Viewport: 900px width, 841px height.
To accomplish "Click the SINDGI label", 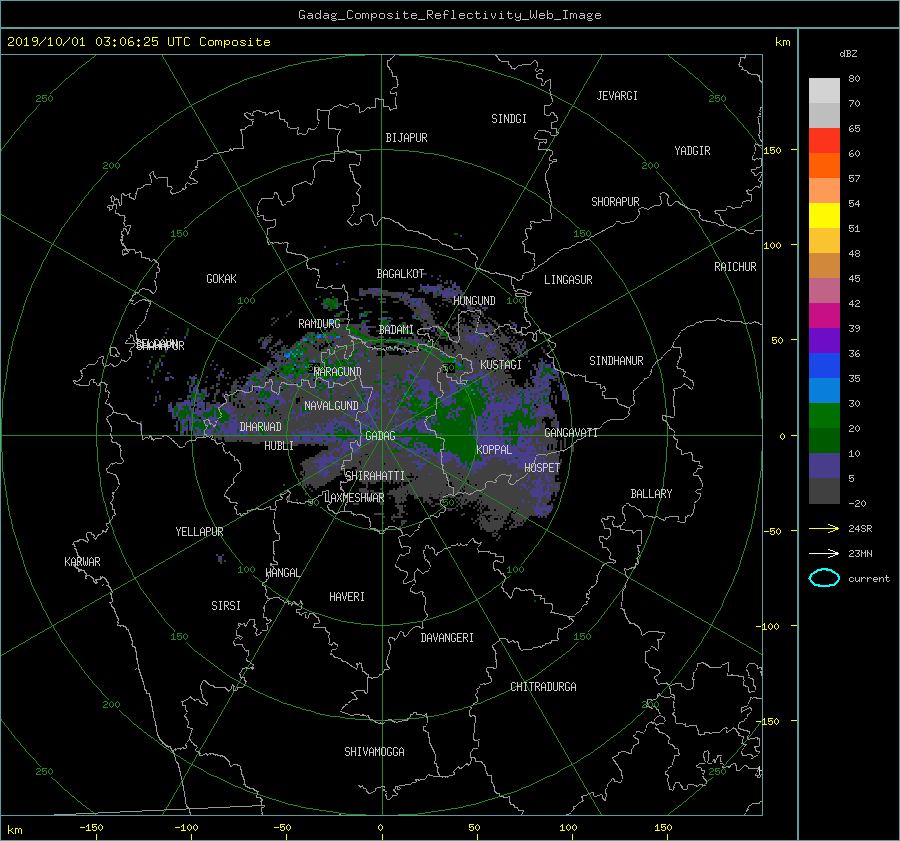I will (509, 119).
